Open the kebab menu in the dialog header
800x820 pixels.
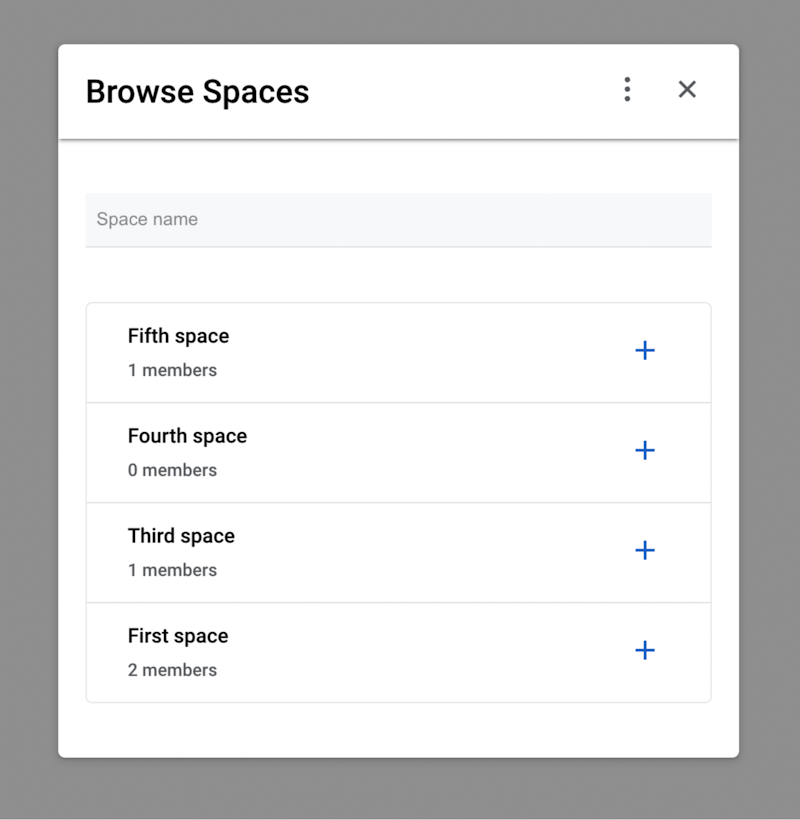point(627,89)
